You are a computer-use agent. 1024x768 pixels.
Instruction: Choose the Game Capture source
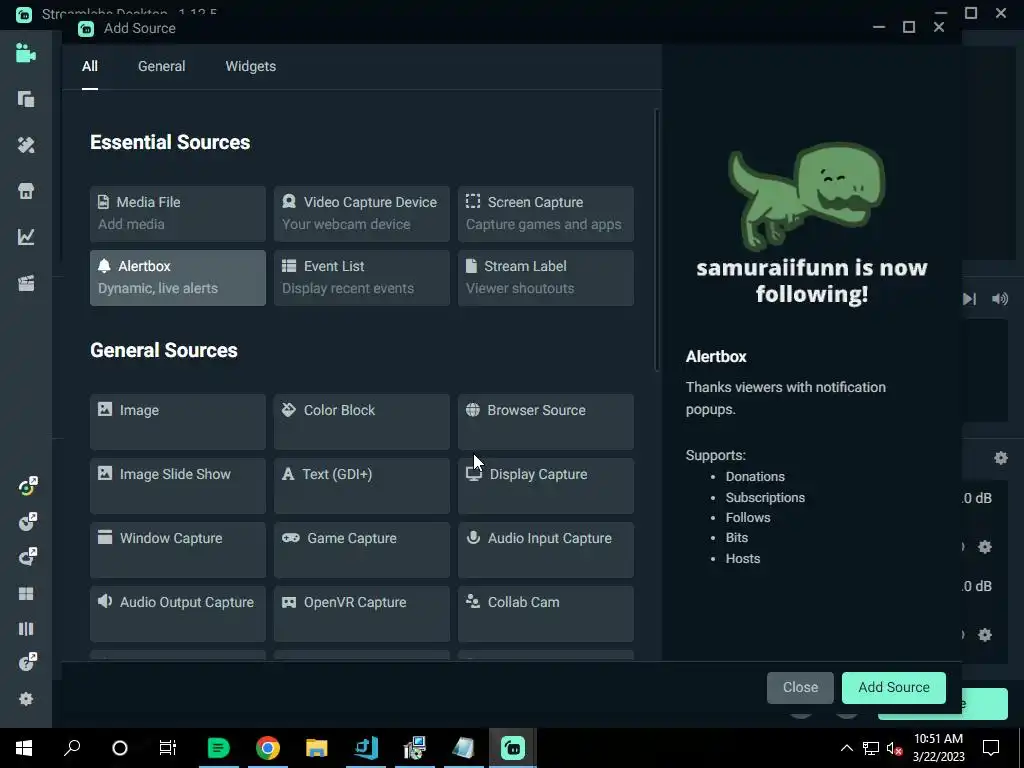point(362,549)
